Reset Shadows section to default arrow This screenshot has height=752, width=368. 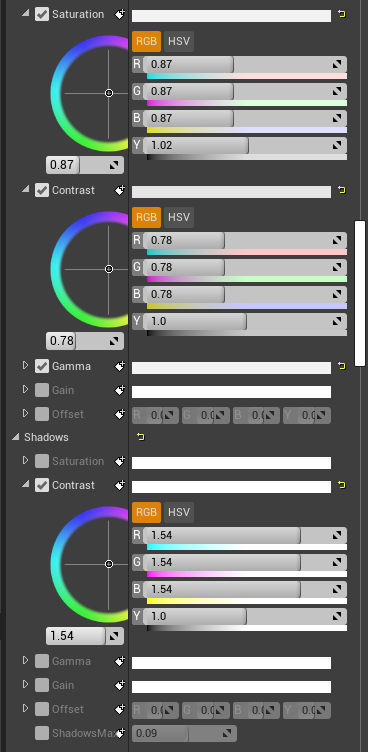click(x=141, y=437)
